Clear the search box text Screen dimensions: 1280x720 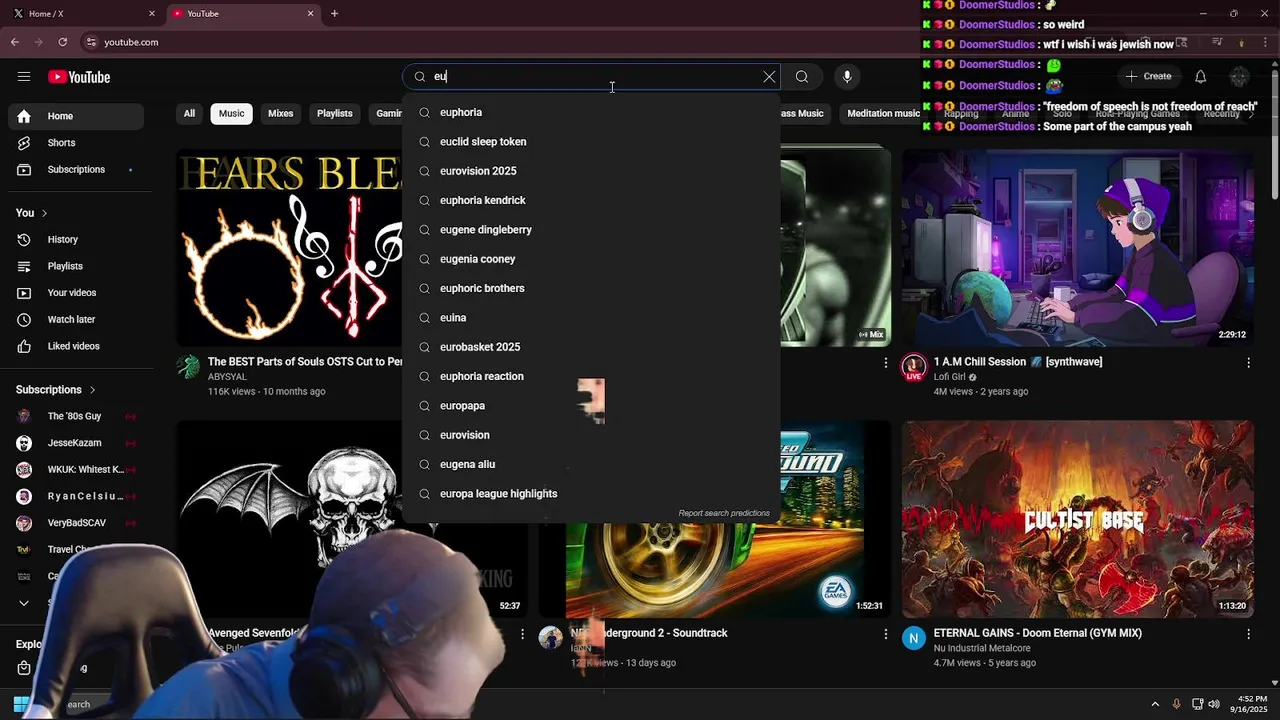pyautogui.click(x=769, y=77)
